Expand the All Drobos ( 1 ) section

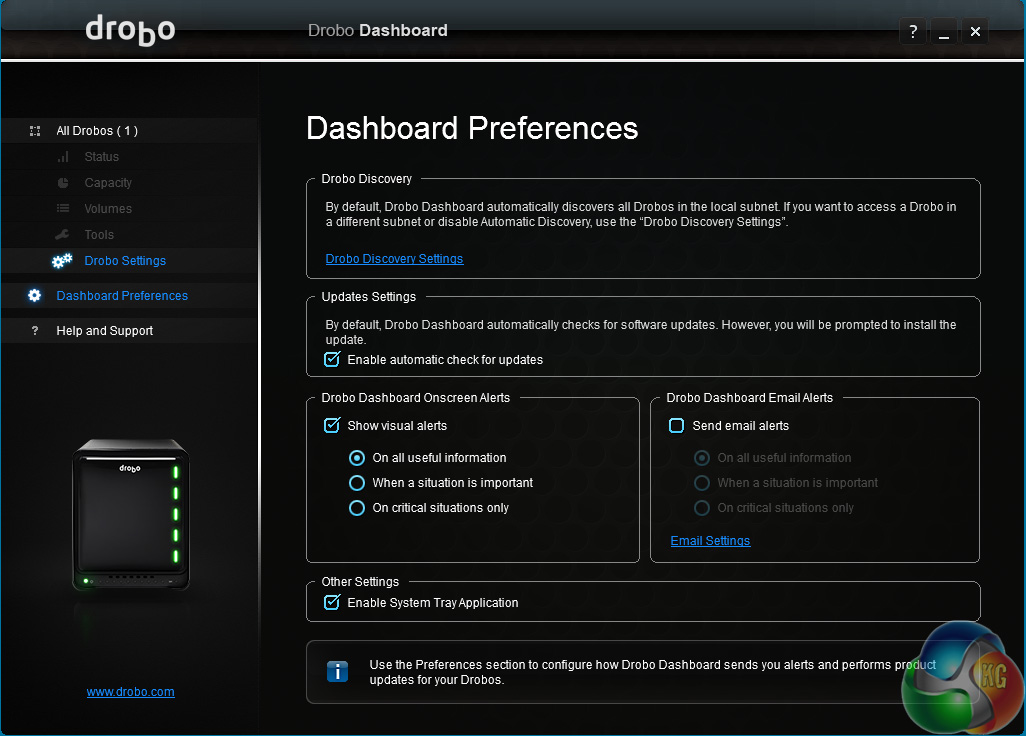point(97,131)
